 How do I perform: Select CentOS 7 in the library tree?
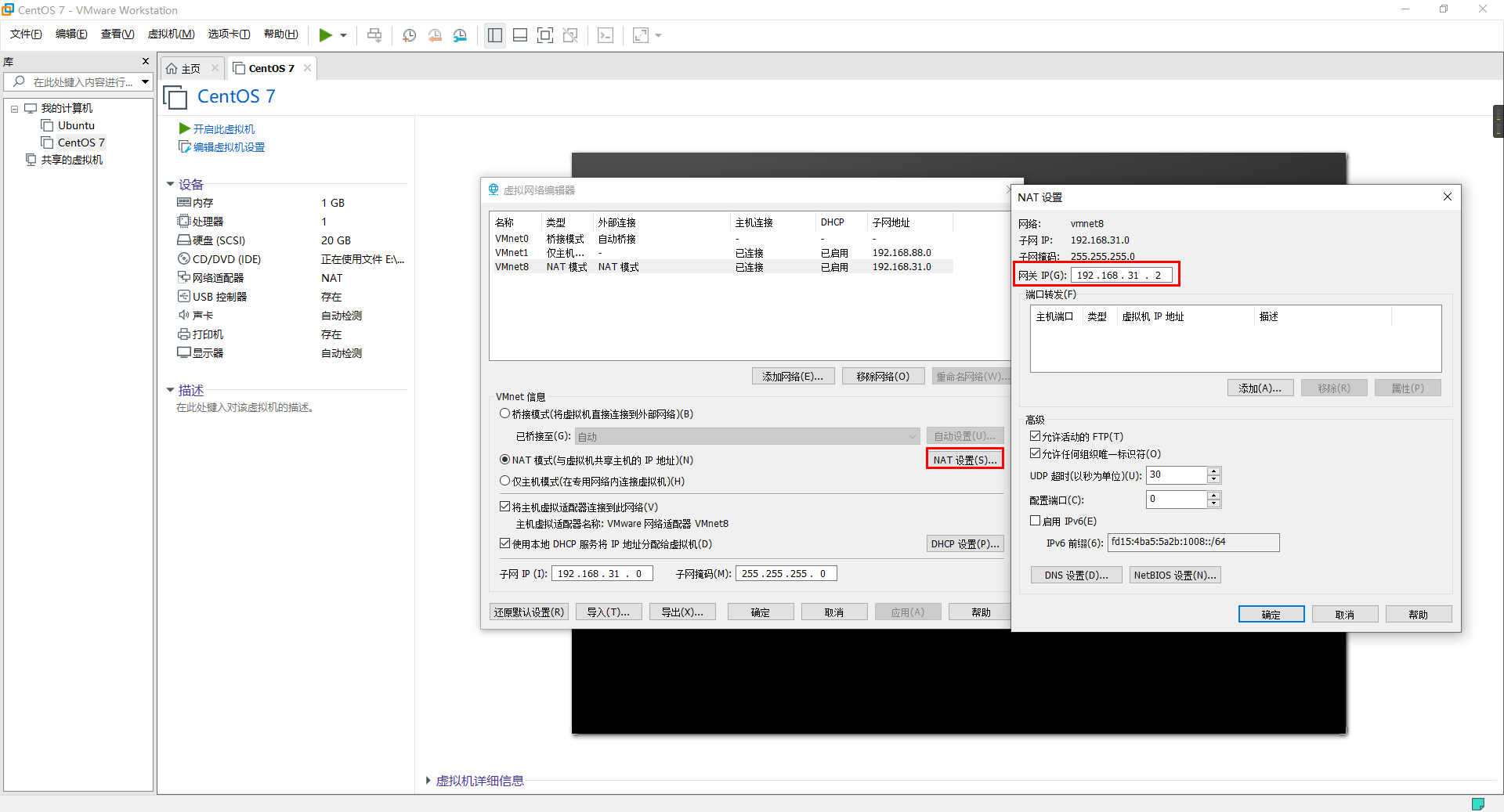(81, 143)
